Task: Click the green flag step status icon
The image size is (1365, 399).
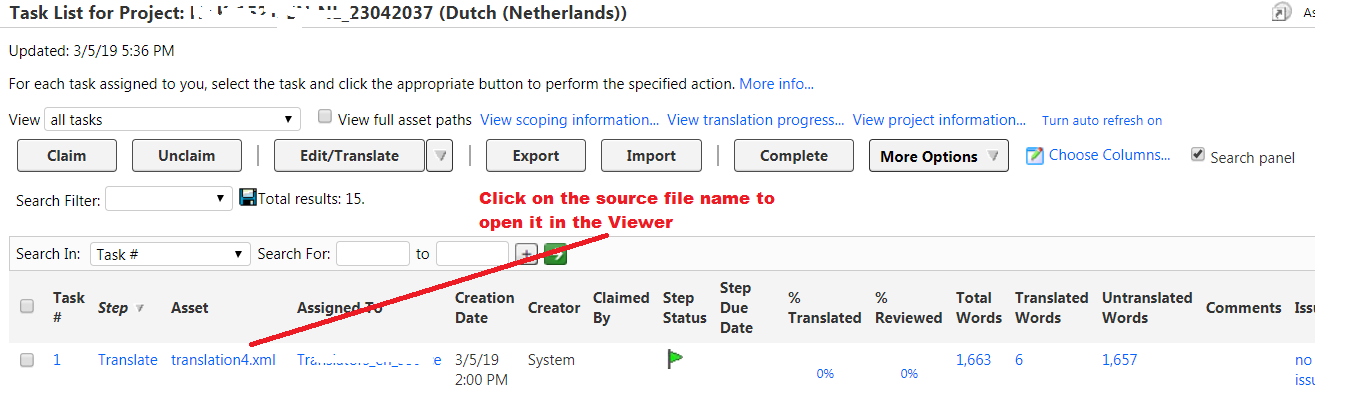Action: tap(675, 359)
